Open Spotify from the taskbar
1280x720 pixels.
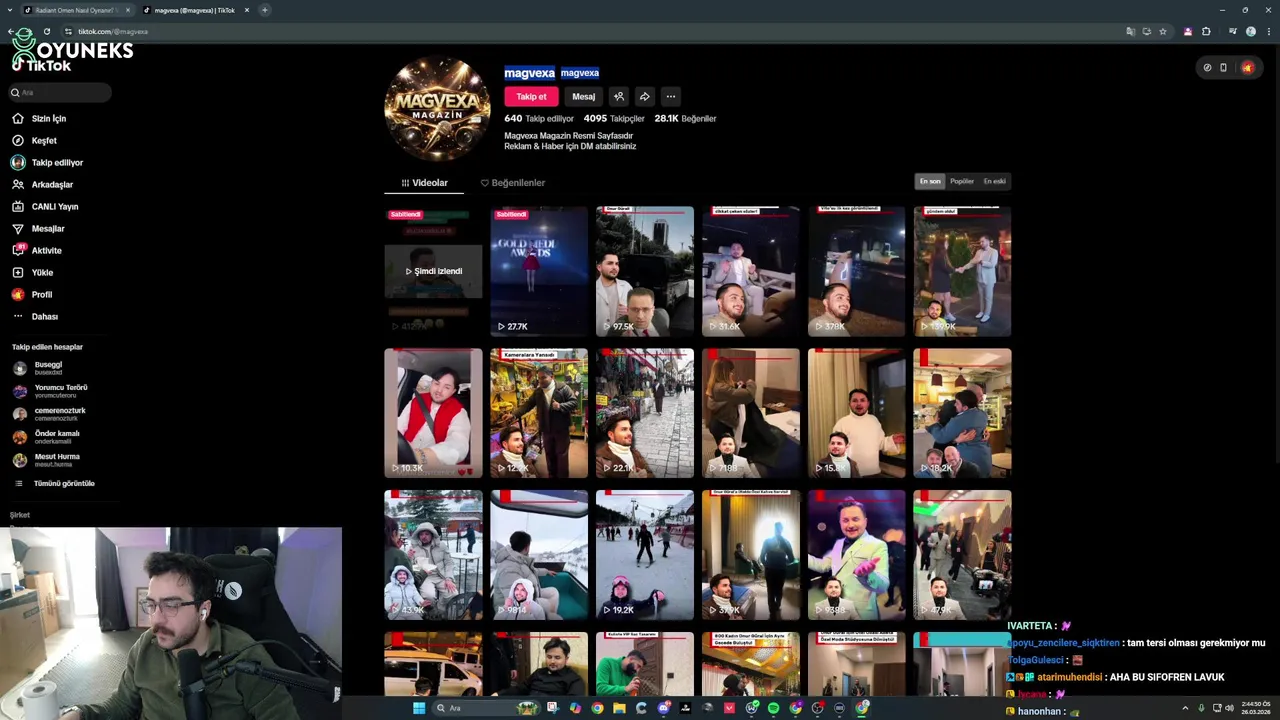pyautogui.click(x=773, y=708)
